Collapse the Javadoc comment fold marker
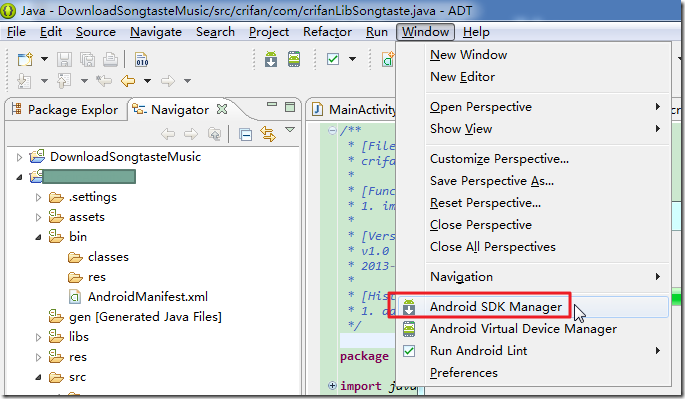Viewport: 685px width, 399px height. [x=332, y=130]
